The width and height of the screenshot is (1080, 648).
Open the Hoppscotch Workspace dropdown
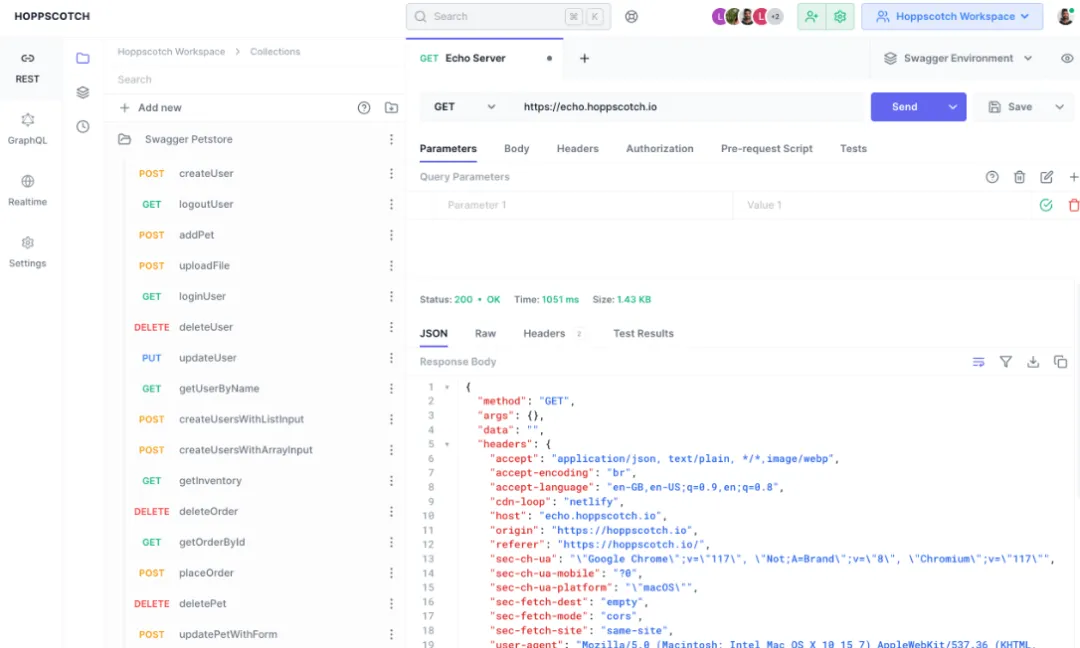coord(952,17)
